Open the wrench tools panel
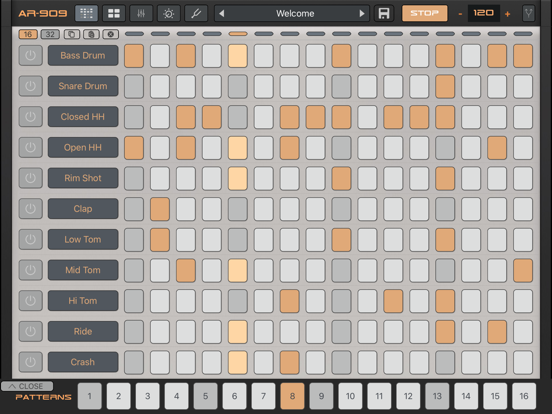Viewport: 552px width, 414px height. tap(196, 14)
